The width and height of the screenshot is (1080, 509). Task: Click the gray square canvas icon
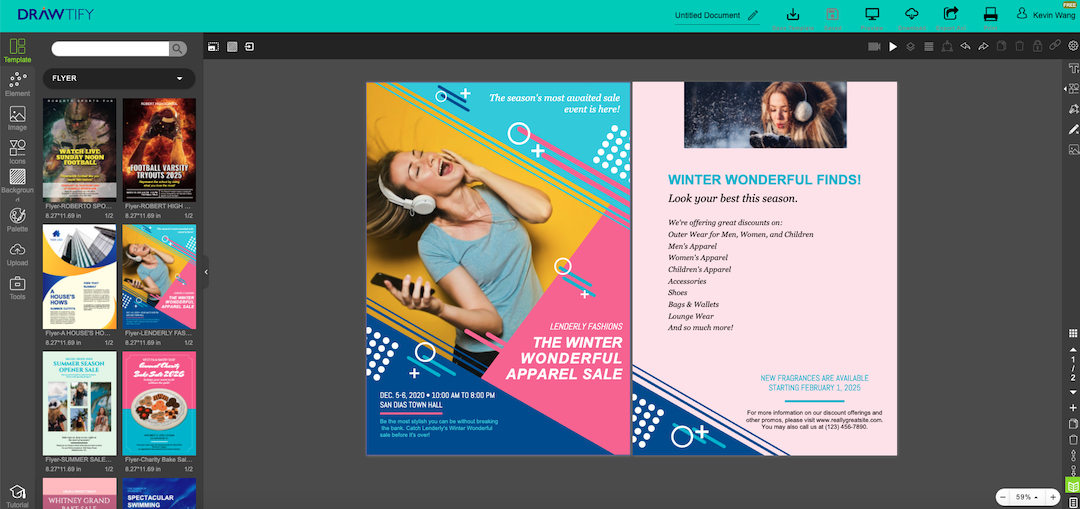(x=232, y=47)
